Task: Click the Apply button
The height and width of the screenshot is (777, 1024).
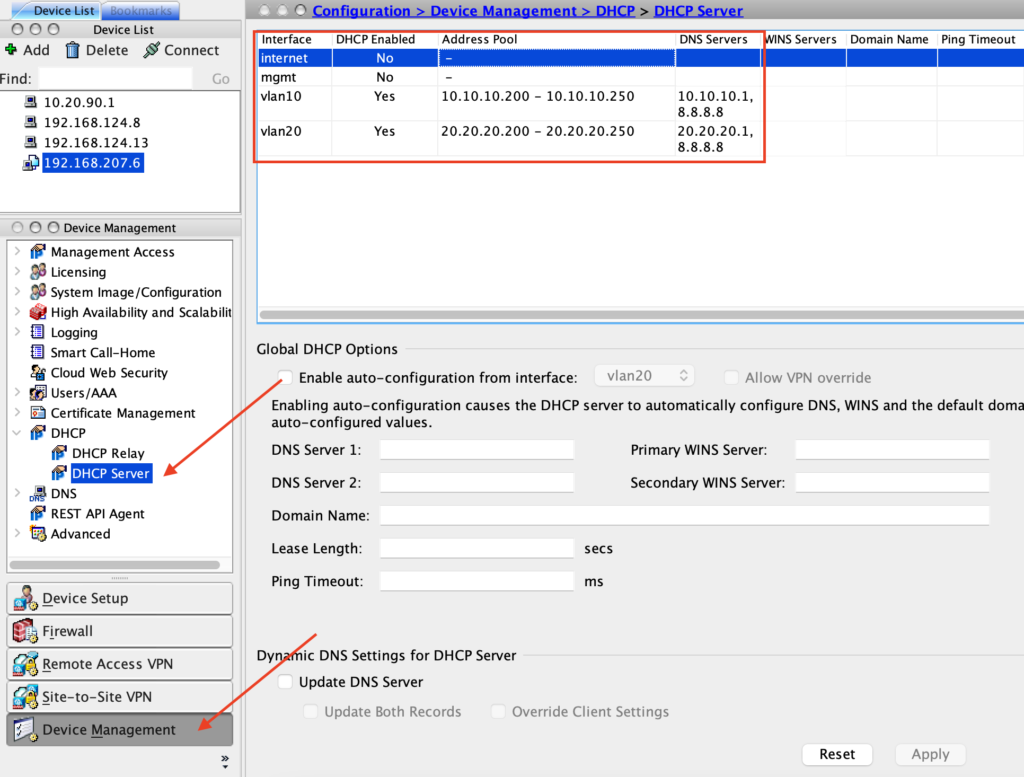Action: pos(930,754)
